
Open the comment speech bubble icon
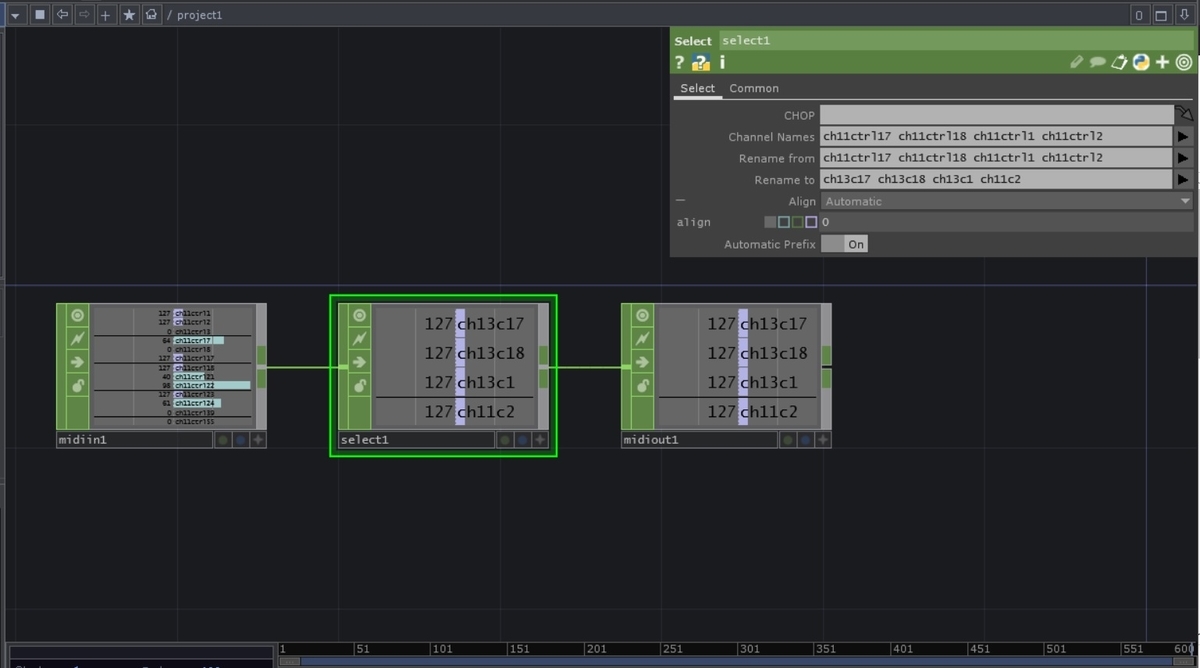coord(1097,62)
